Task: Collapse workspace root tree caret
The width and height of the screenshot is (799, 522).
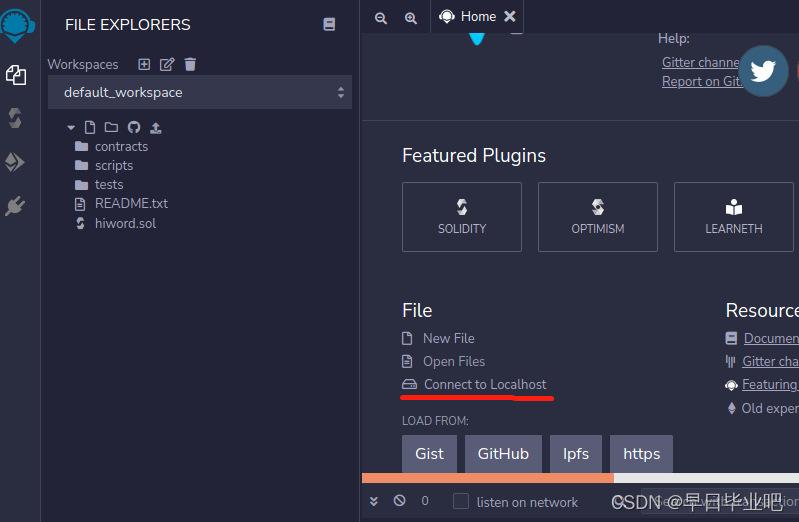Action: (x=71, y=127)
